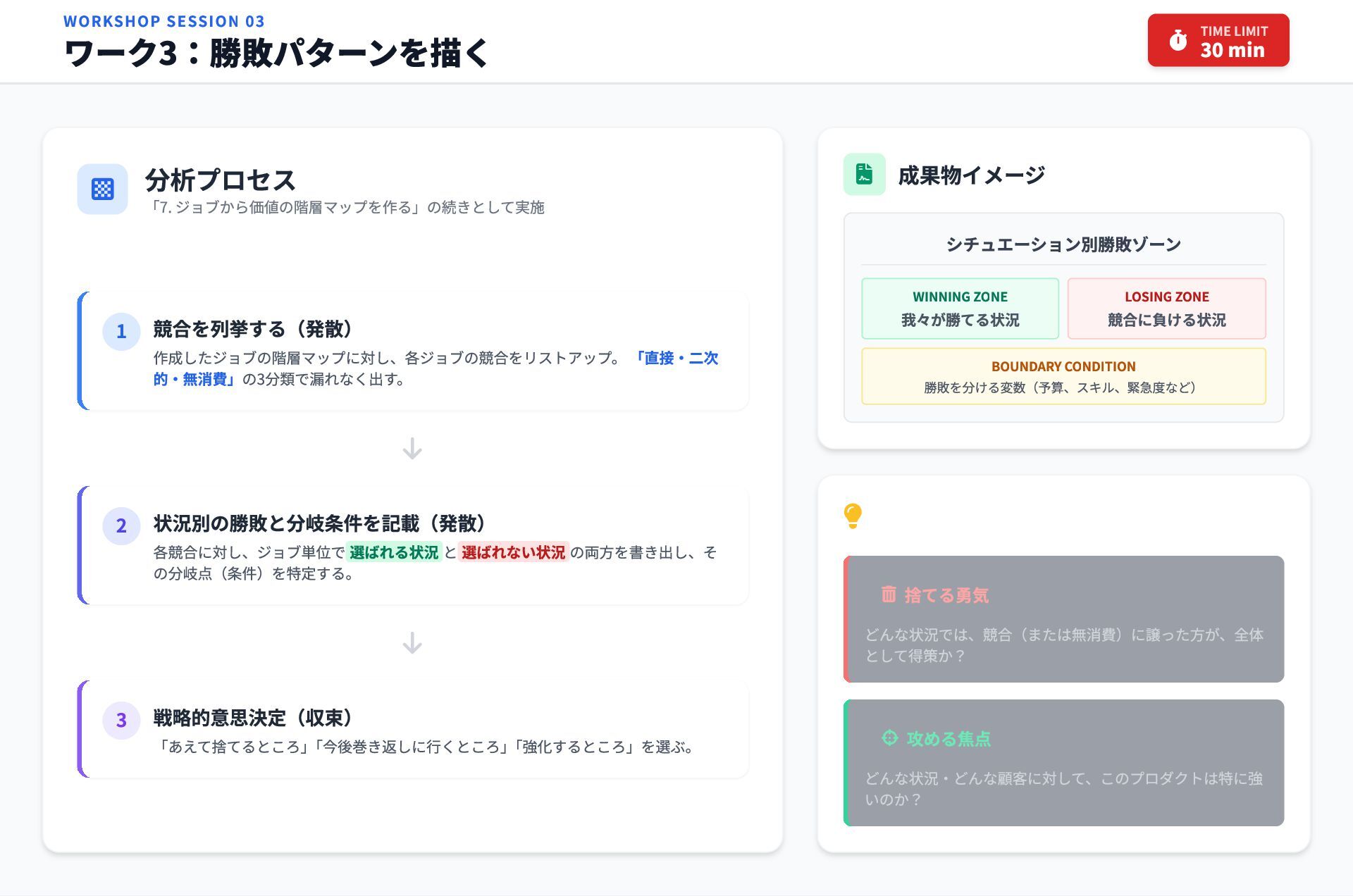This screenshot has height=896, width=1353.
Task: Click the green 選ばれる状況 highlighted tag
Action: pyautogui.click(x=394, y=552)
